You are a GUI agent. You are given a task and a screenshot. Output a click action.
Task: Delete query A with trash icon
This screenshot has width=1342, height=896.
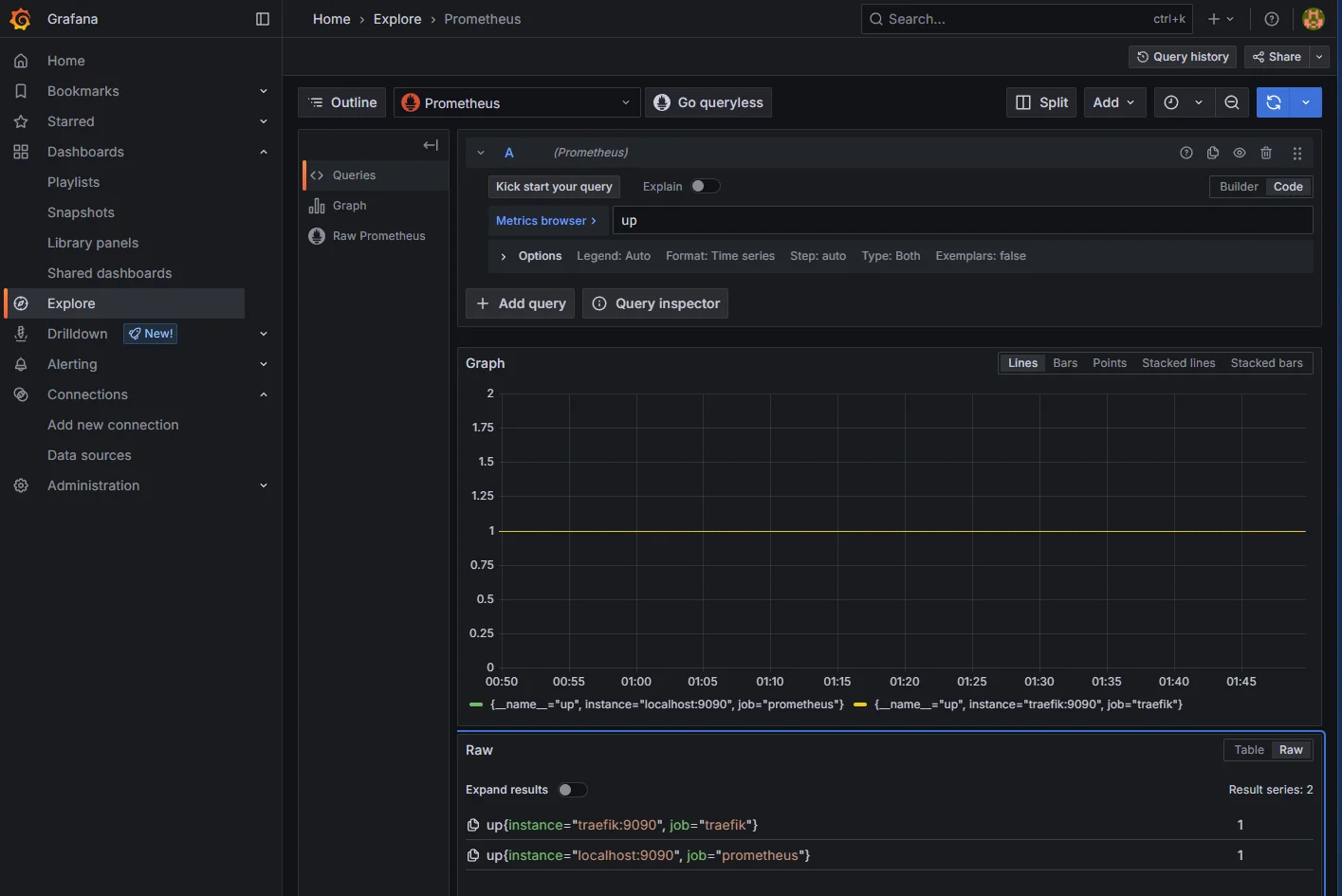[x=1266, y=153]
